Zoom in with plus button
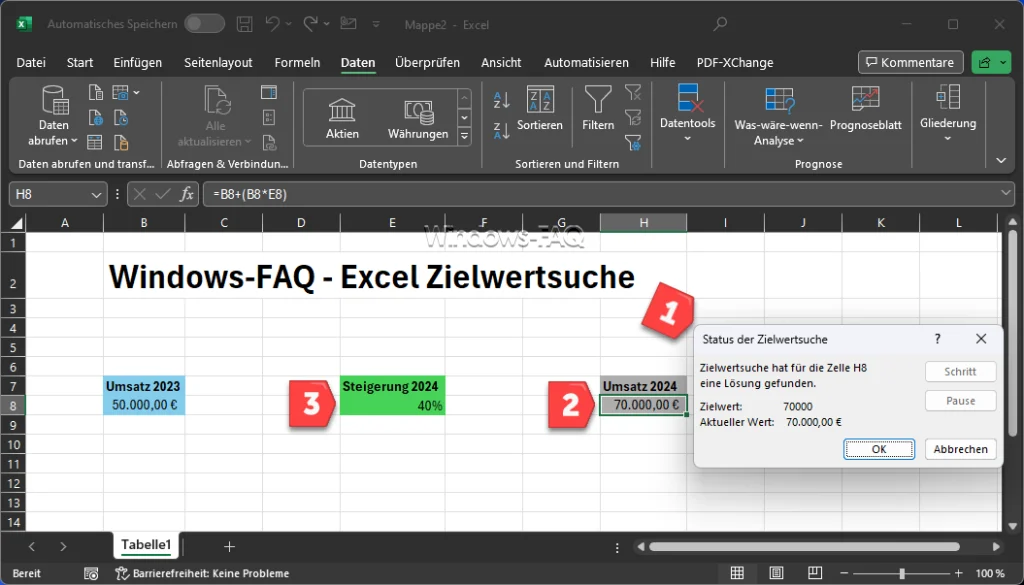The width and height of the screenshot is (1024, 585). click(x=957, y=573)
